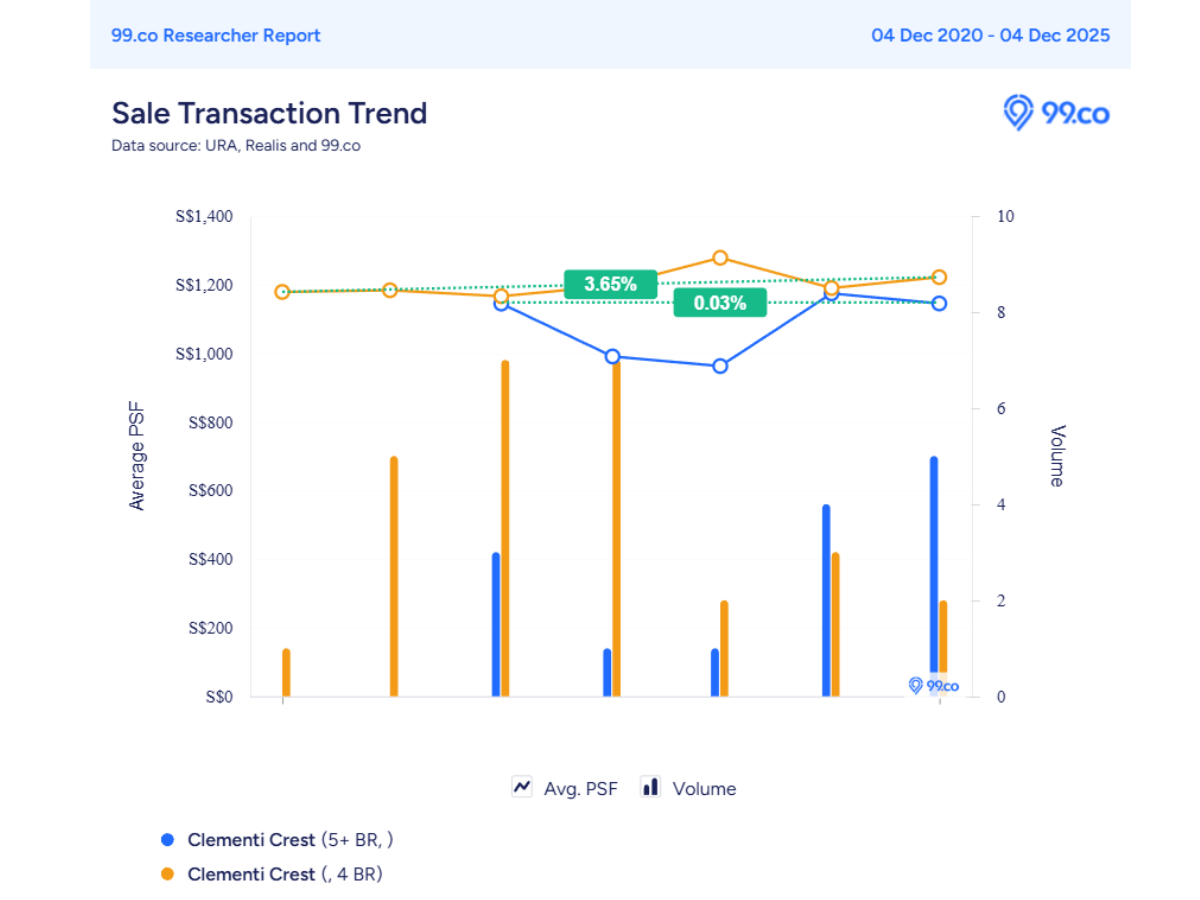Click the blue dot for Clementi Crest 5+ BR

pyautogui.click(x=167, y=840)
